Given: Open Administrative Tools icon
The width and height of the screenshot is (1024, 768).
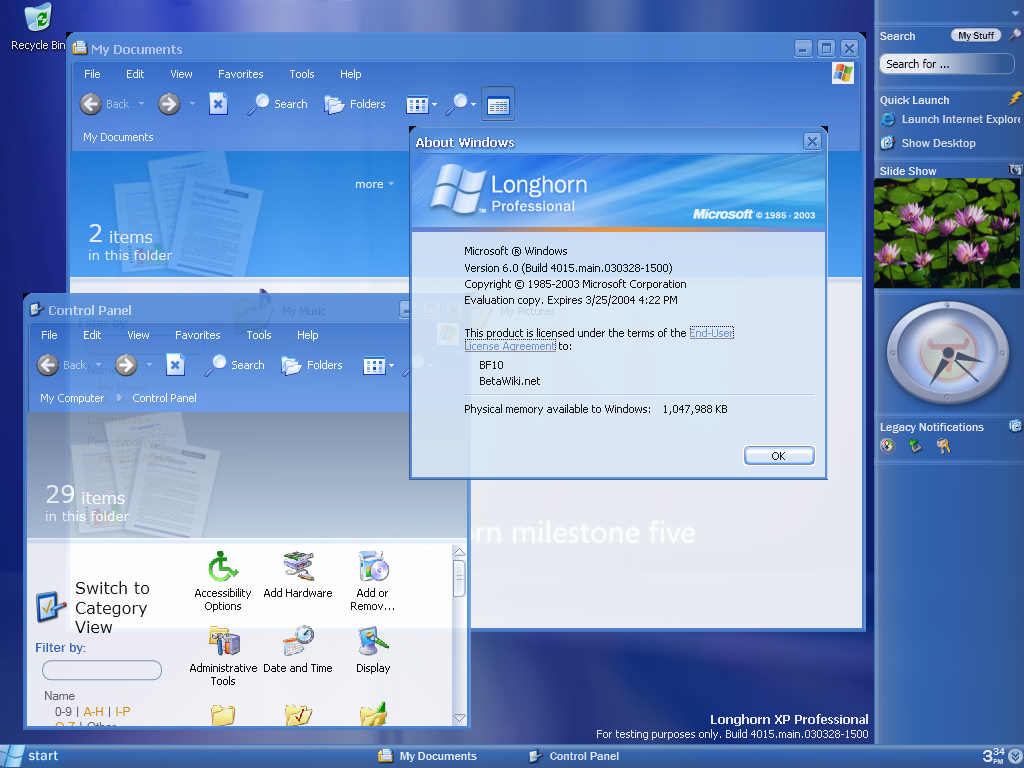Looking at the screenshot, I should click(x=223, y=643).
